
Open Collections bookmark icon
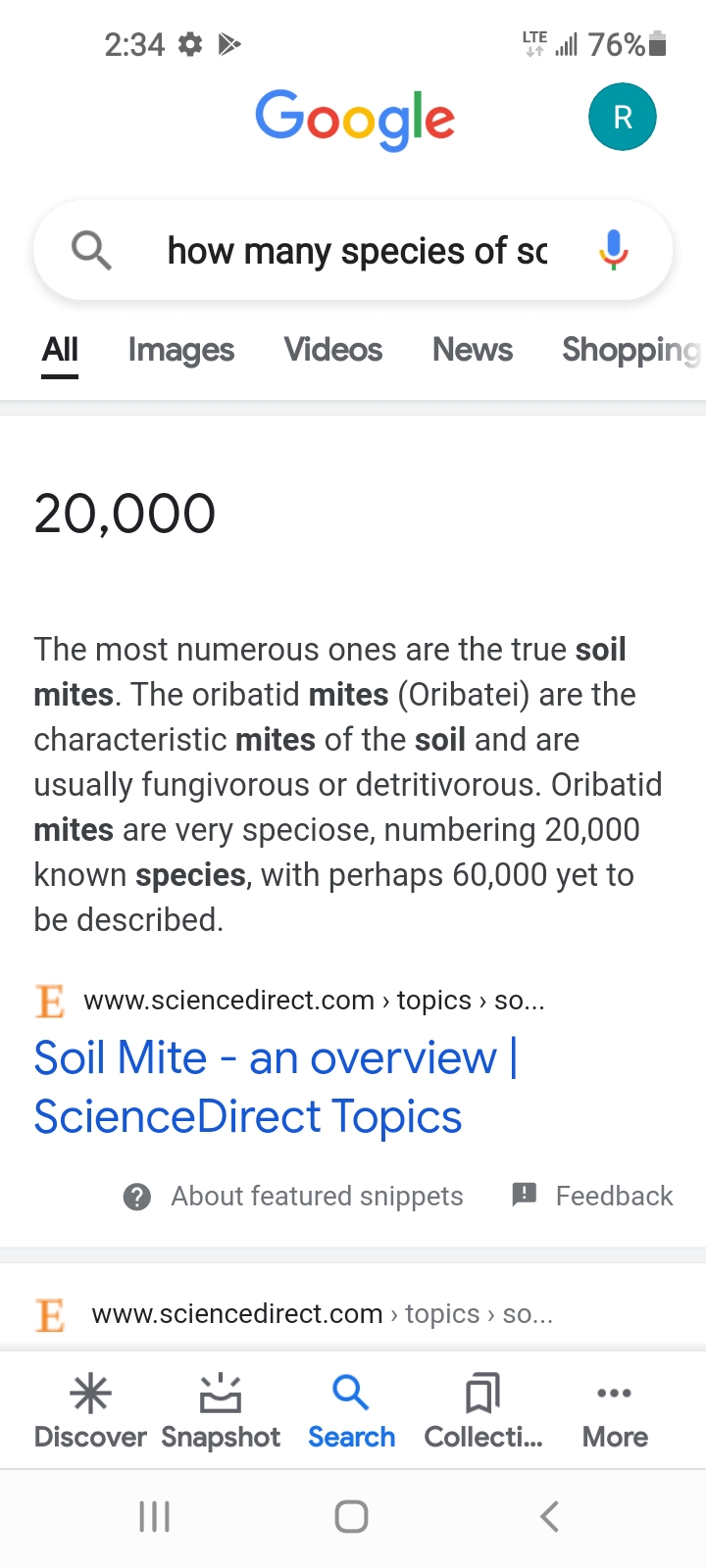(482, 1393)
